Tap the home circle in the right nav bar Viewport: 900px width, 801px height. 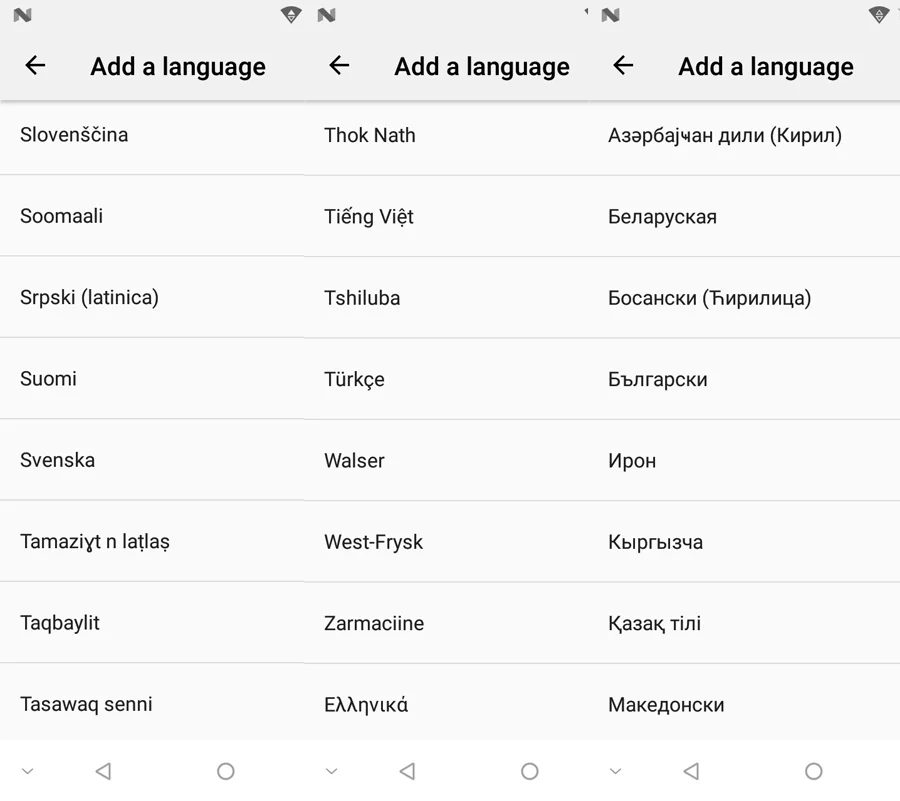pyautogui.click(x=813, y=771)
